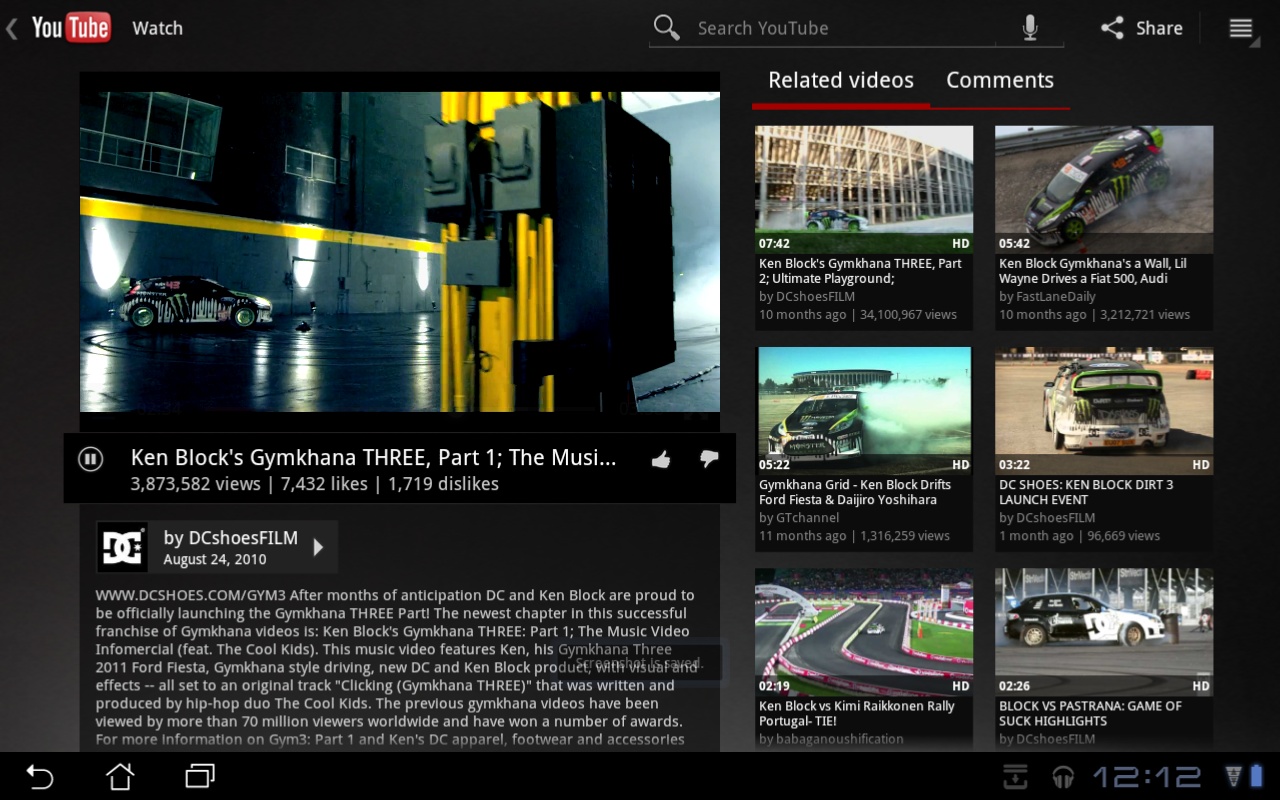Click the '3,873,582 views' stats line

coord(314,484)
